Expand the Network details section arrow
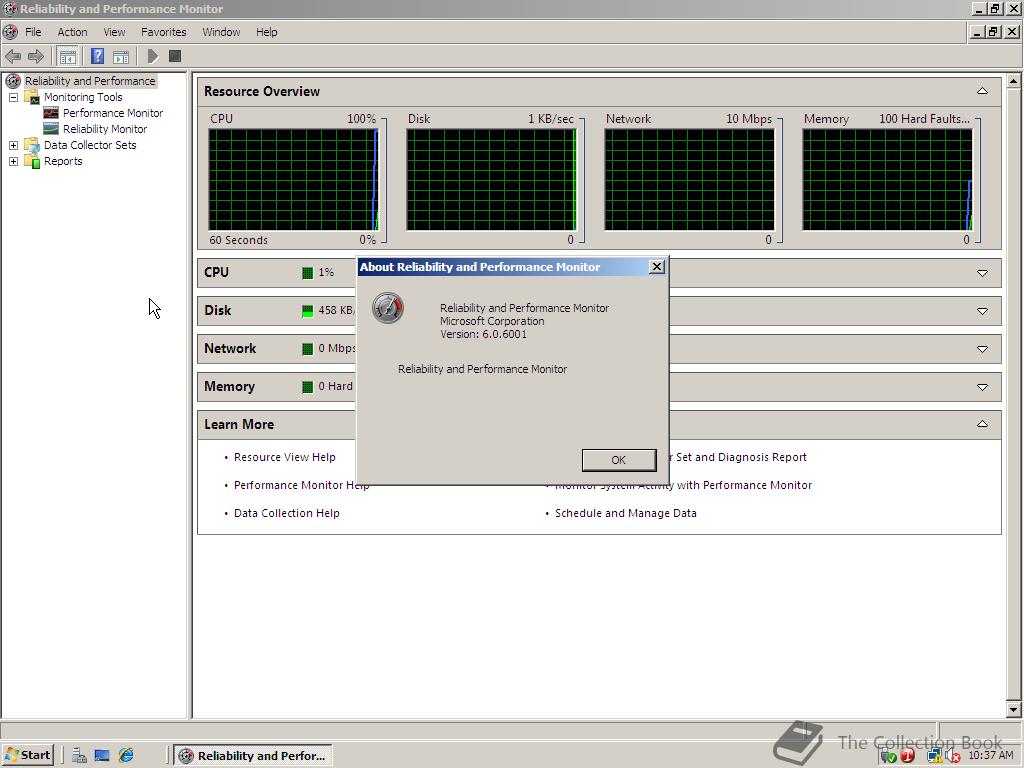The height and width of the screenshot is (768, 1024). (982, 349)
